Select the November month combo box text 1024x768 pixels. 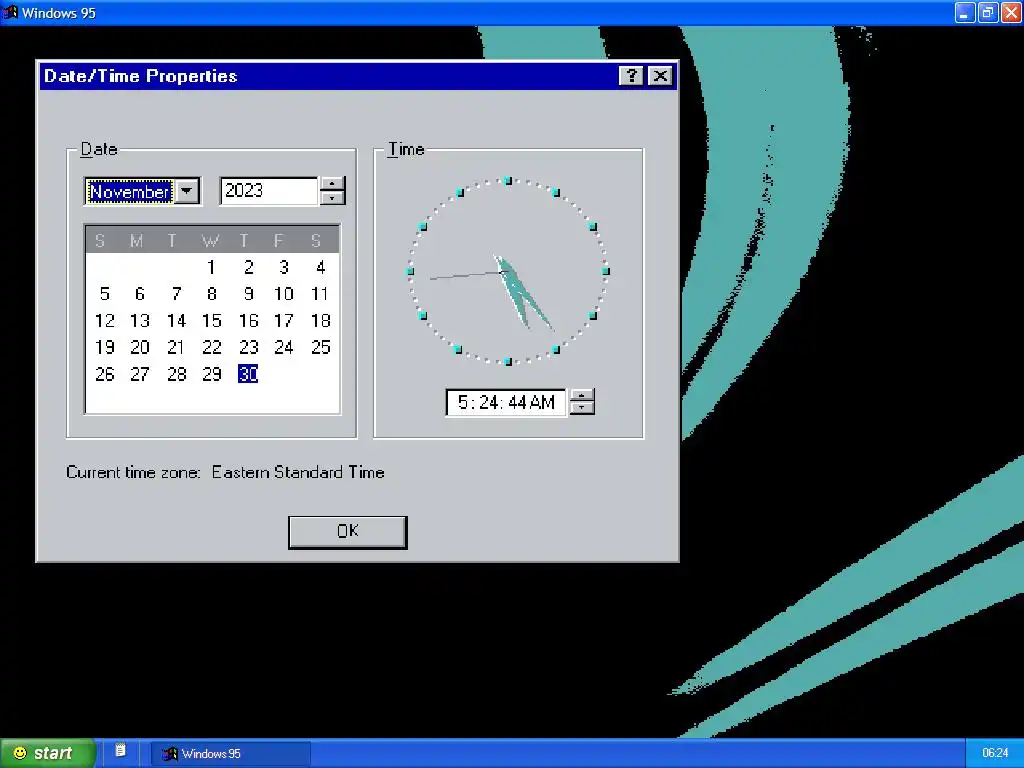[x=130, y=191]
